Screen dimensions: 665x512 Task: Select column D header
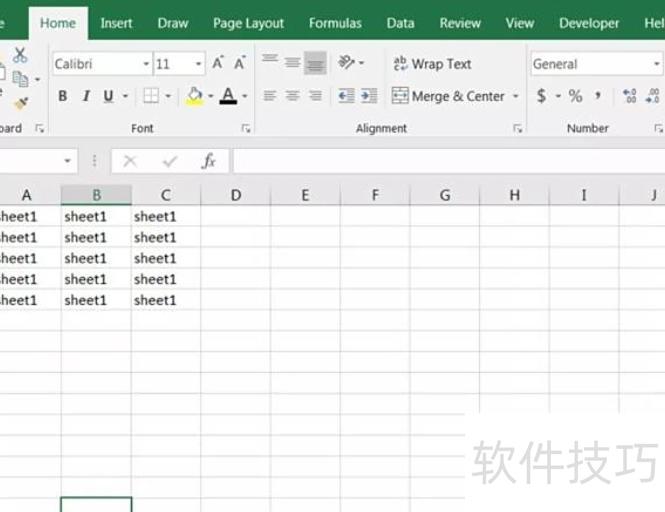point(236,195)
